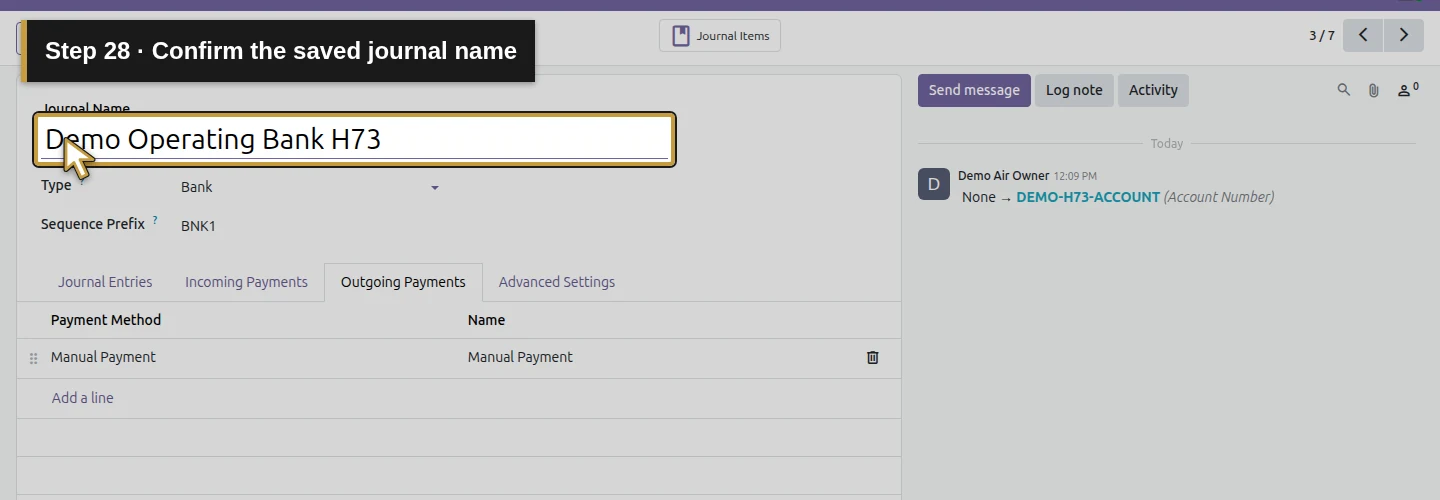Show the Sequence Prefix help tooltip
The width and height of the screenshot is (1440, 500).
click(155, 221)
